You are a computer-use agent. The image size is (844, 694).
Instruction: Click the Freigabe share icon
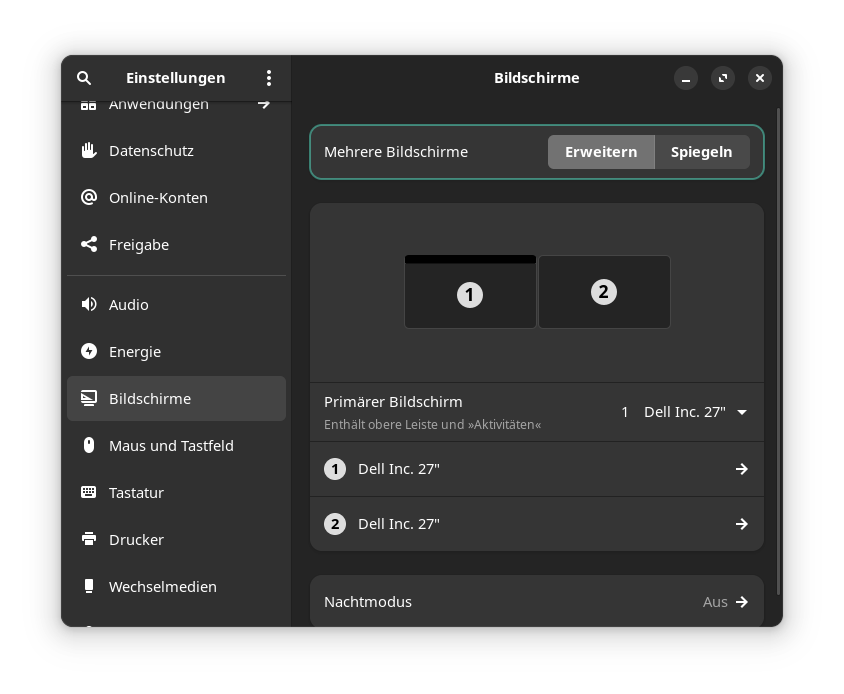point(89,244)
